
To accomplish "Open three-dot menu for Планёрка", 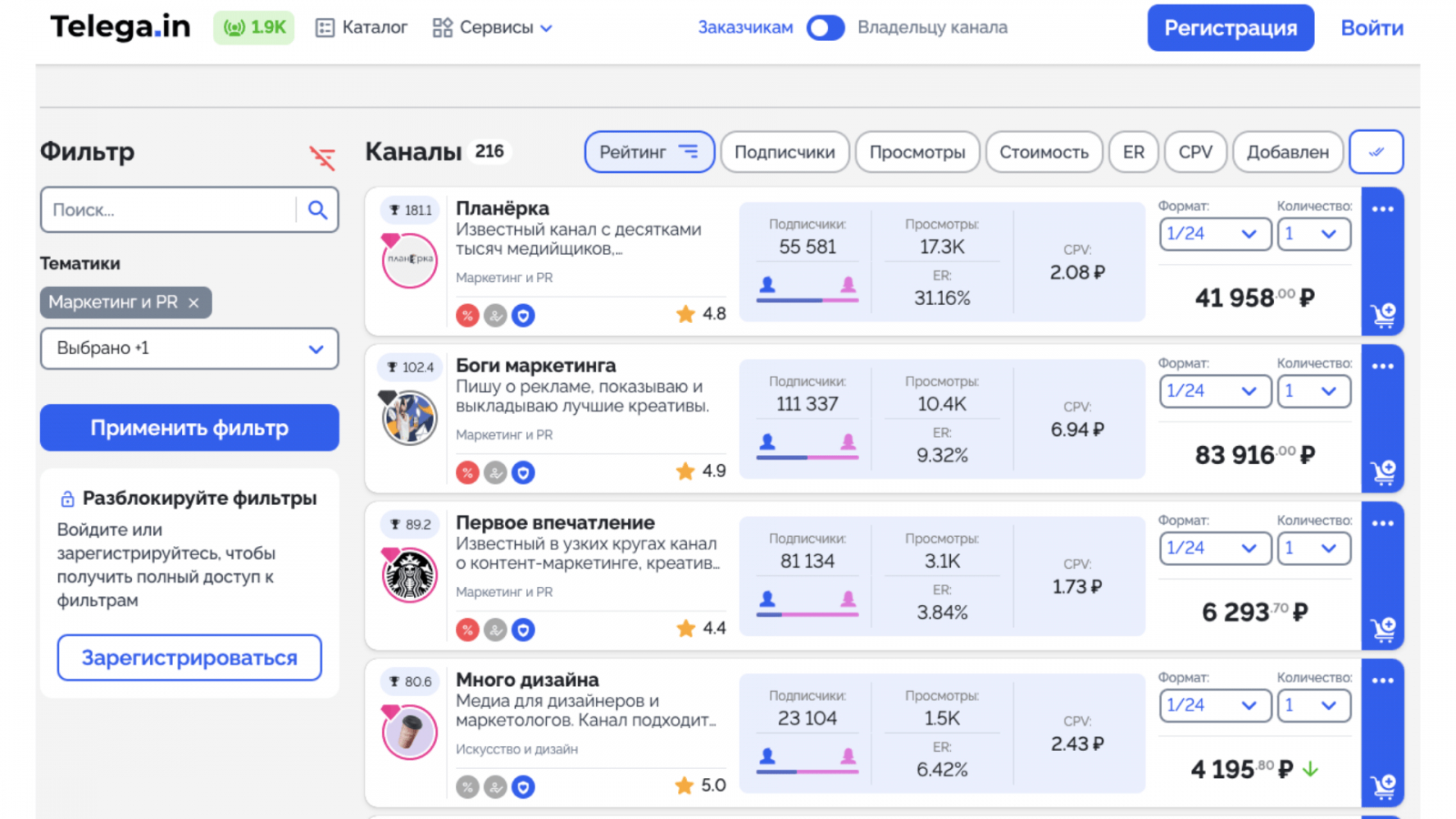I will click(x=1383, y=209).
